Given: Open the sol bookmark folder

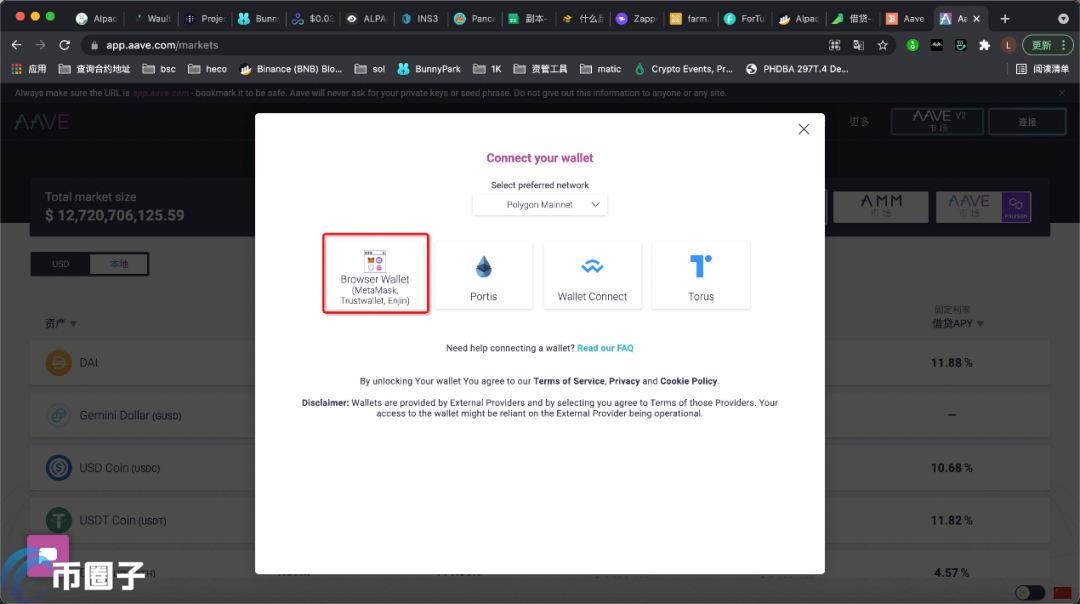Looking at the screenshot, I should [x=370, y=69].
